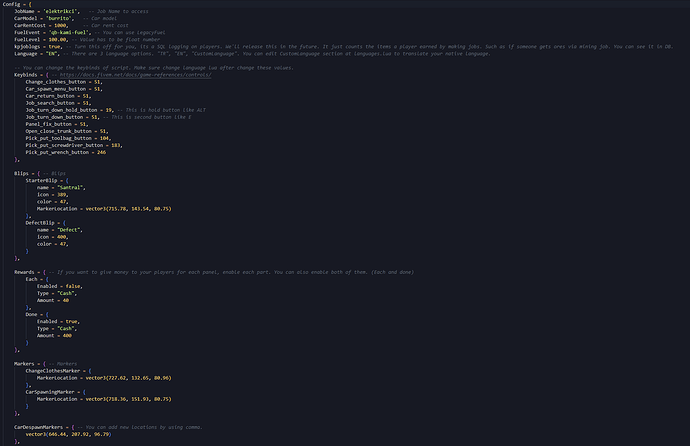Click the StarterBlip MarkerLocation vector3 value

point(128,208)
